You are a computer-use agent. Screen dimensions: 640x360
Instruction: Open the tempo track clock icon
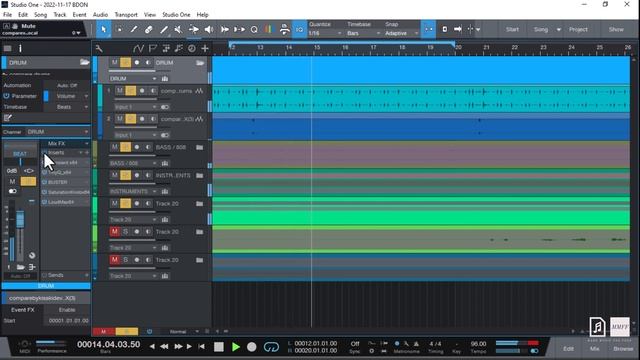191,49
